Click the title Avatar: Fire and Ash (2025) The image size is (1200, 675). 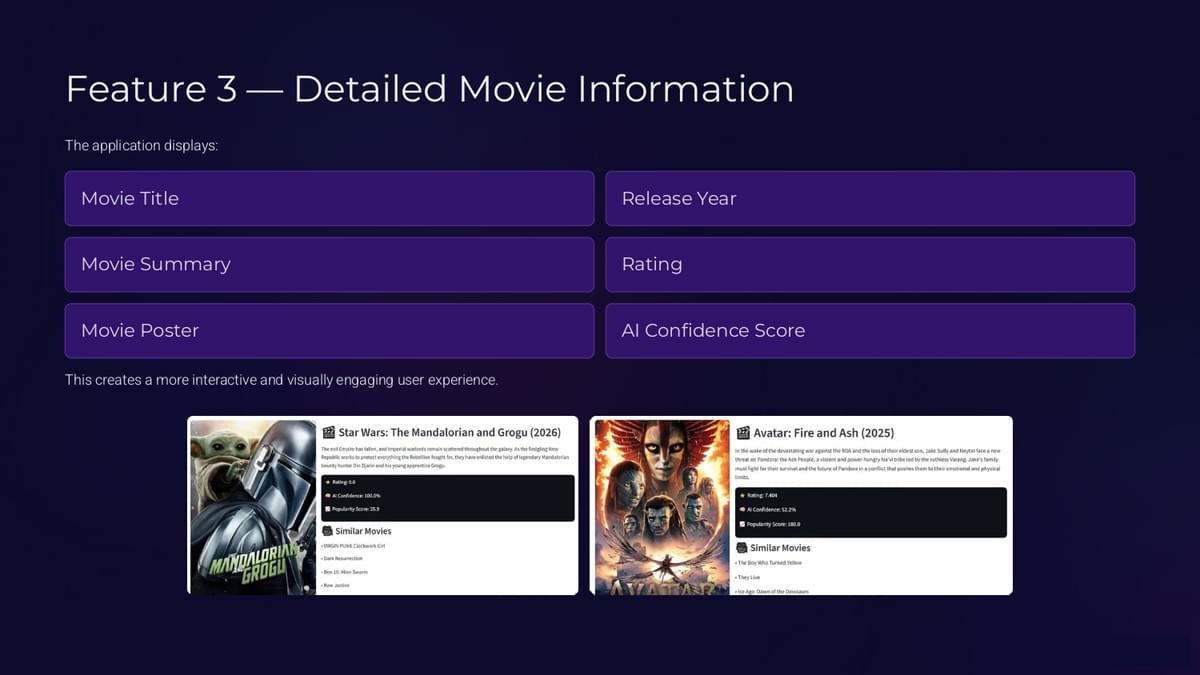click(824, 432)
